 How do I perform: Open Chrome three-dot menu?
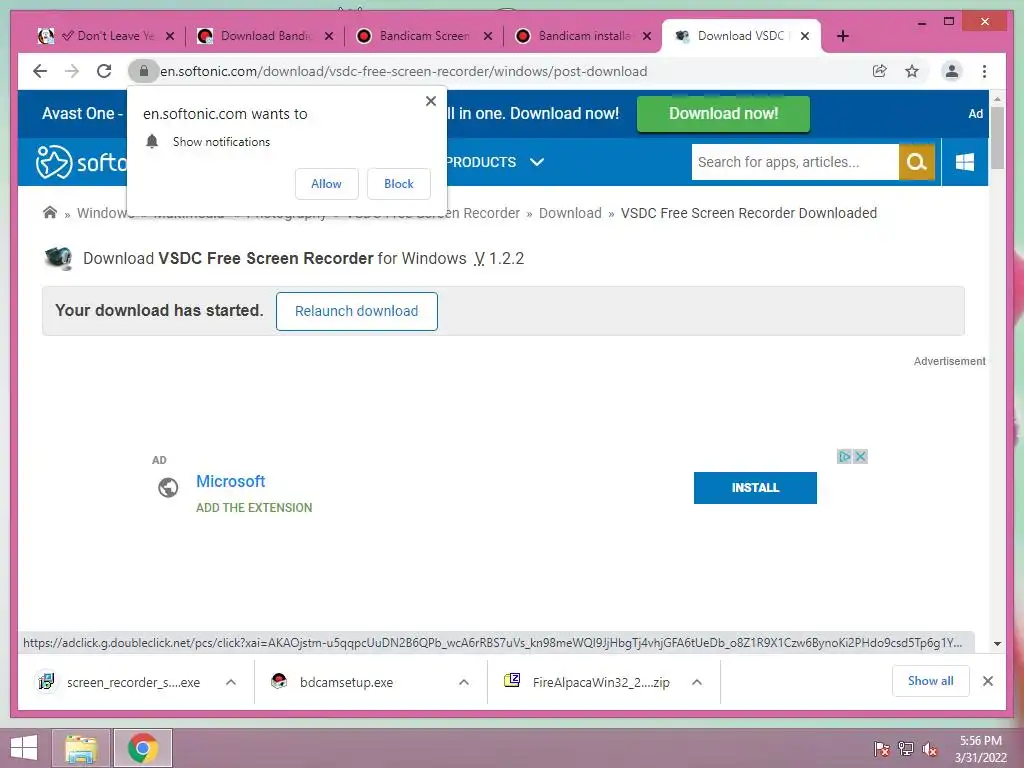(984, 71)
